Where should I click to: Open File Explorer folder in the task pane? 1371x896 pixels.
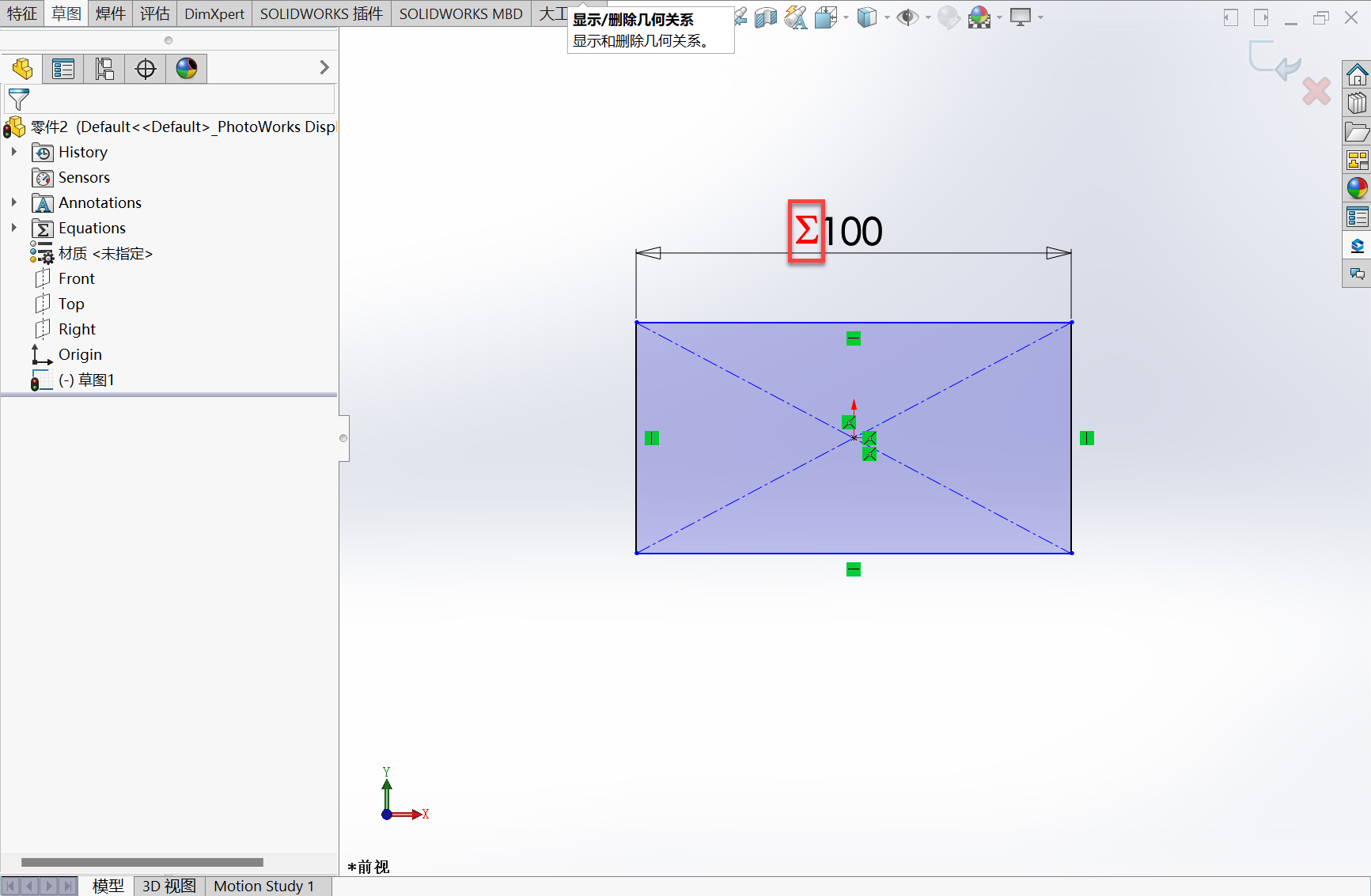[1357, 132]
